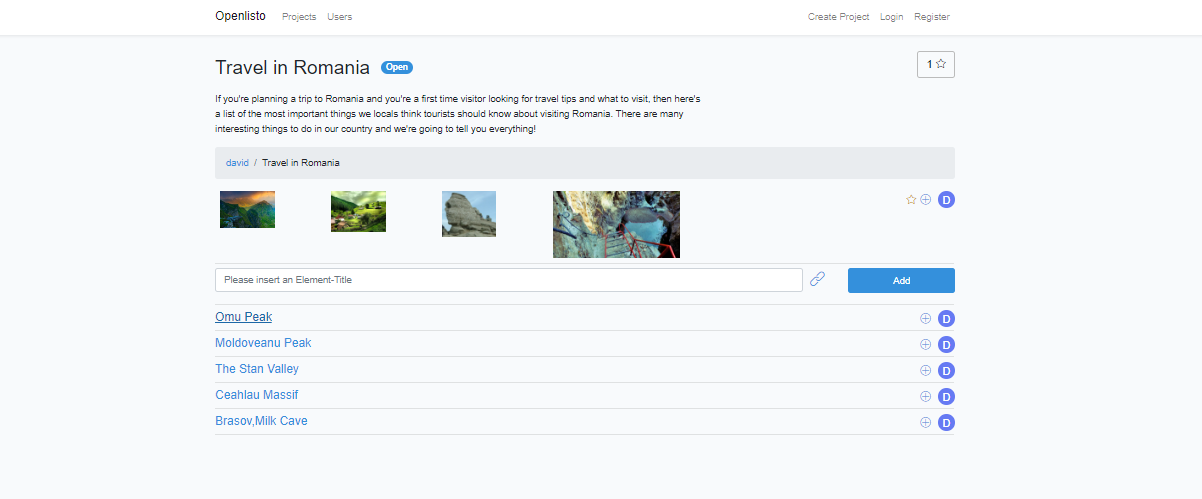Open the Users menu item
Screen dimensions: 1202x499
[339, 17]
